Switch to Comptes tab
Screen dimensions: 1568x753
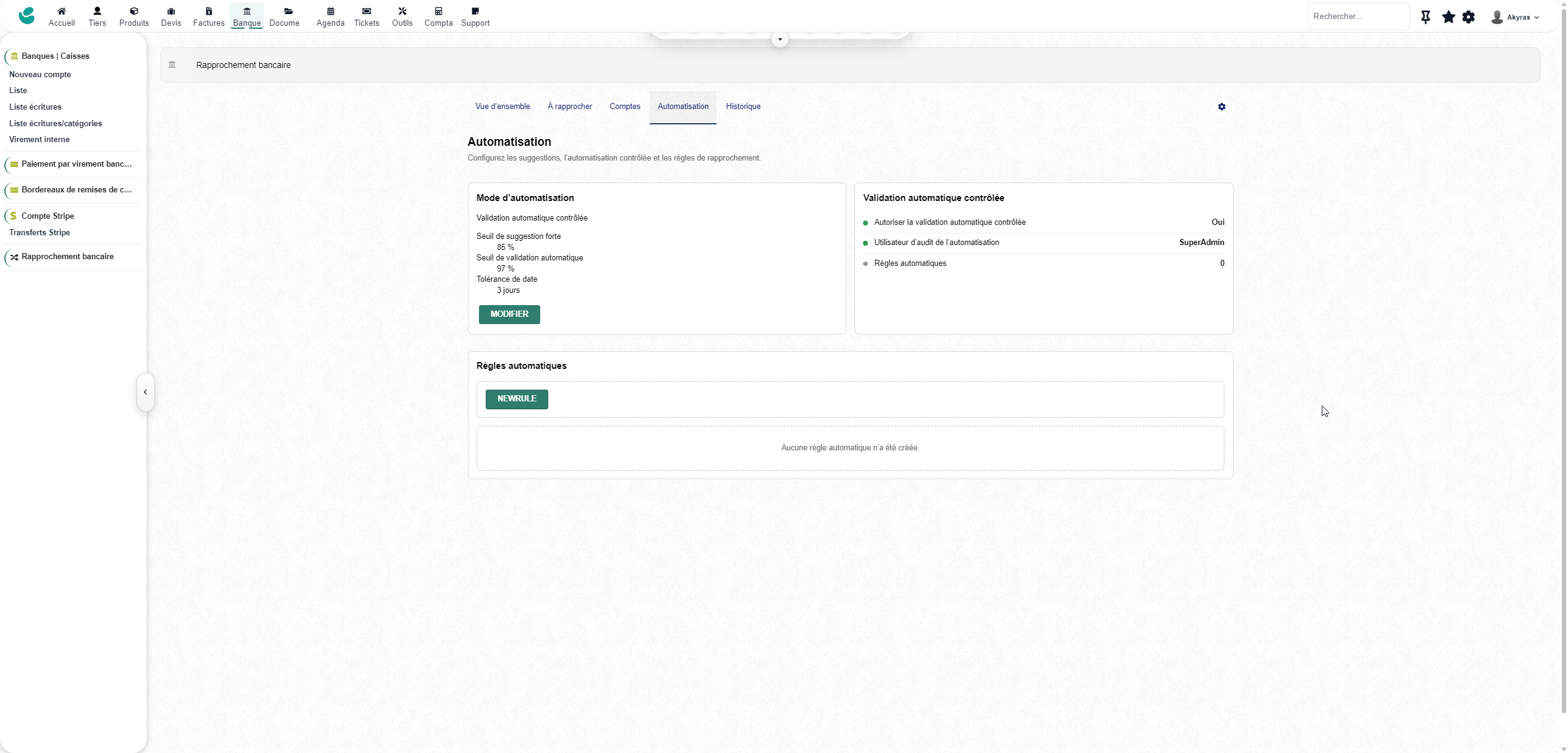pos(625,107)
